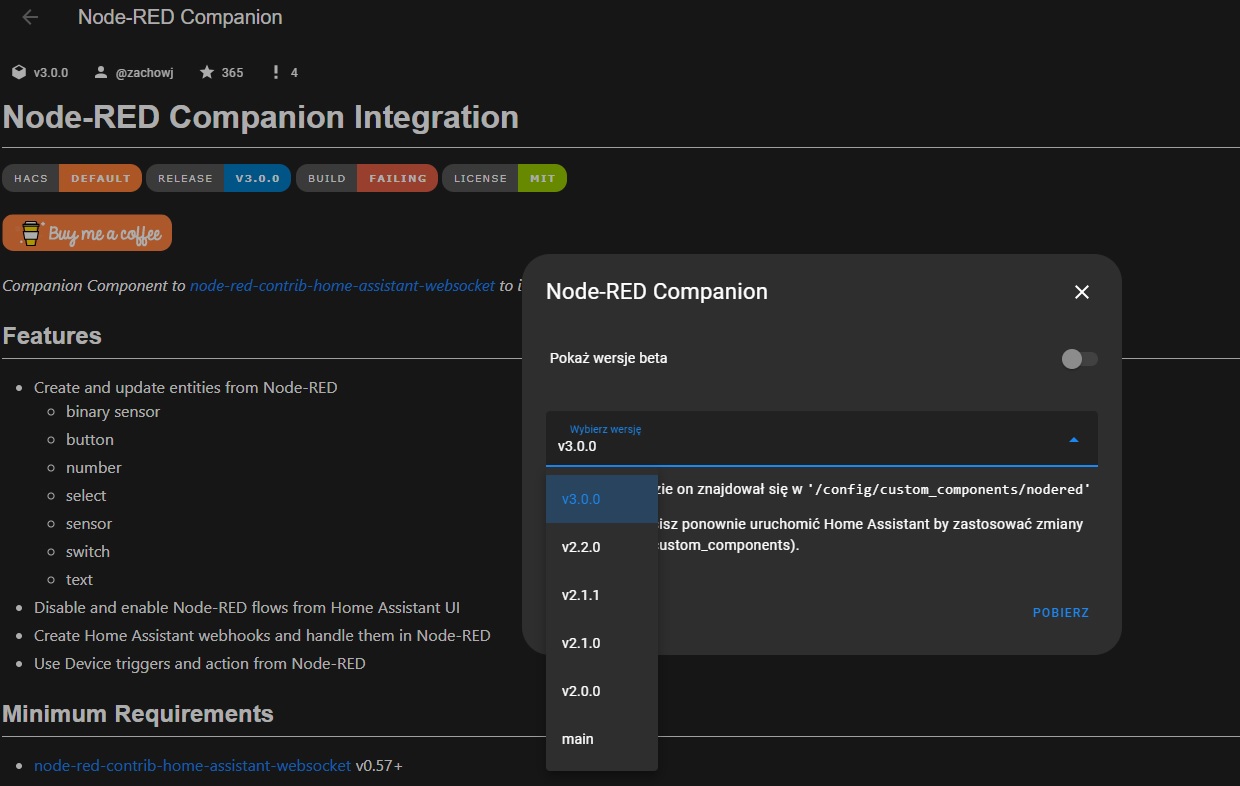Click Disable and enable Node-RED flows line

[x=247, y=607]
